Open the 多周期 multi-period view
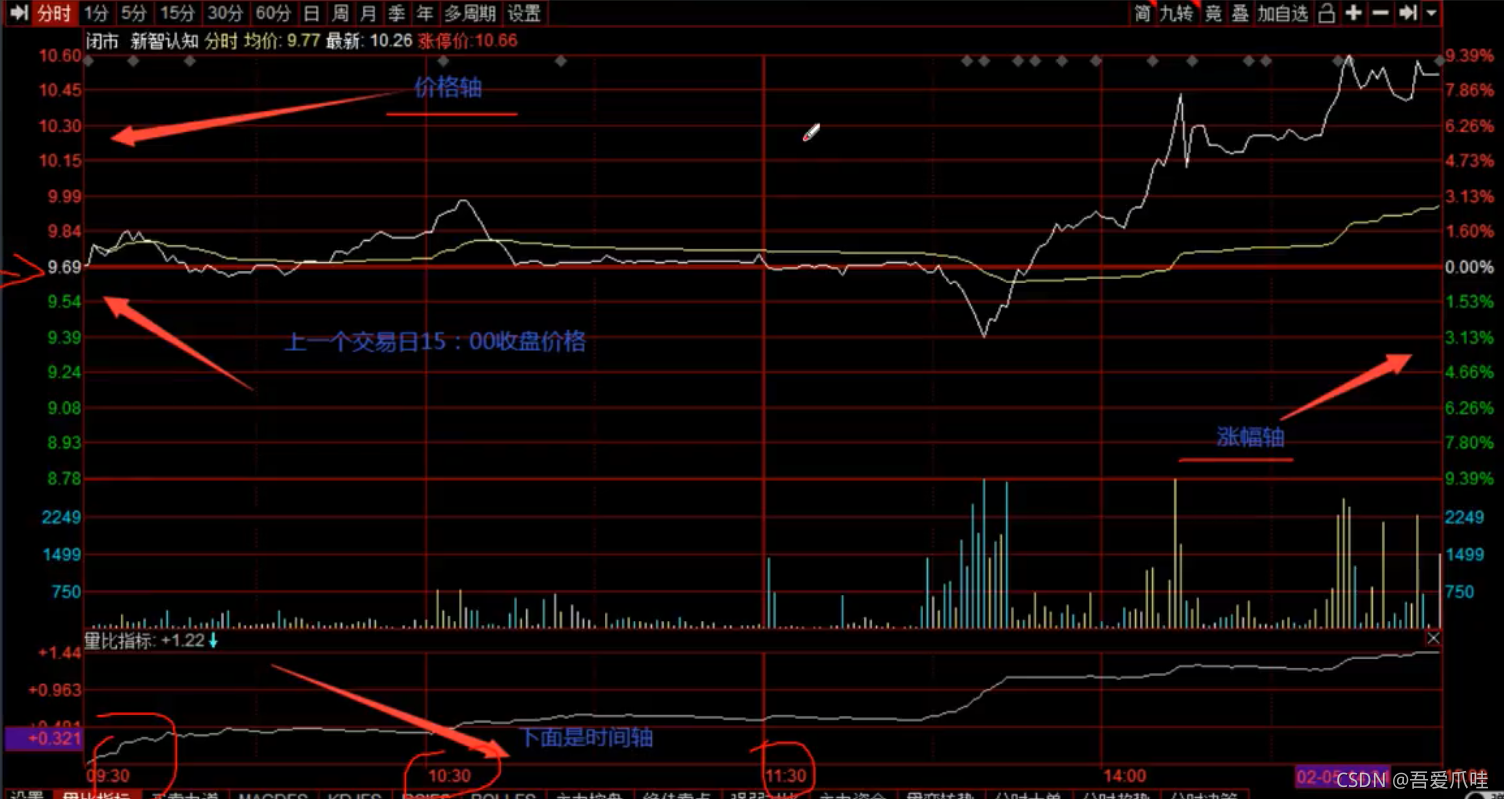The height and width of the screenshot is (799, 1504). click(x=470, y=13)
